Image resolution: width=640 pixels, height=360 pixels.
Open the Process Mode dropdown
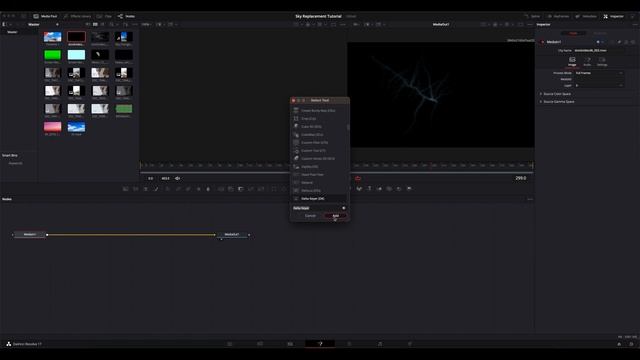[599, 73]
